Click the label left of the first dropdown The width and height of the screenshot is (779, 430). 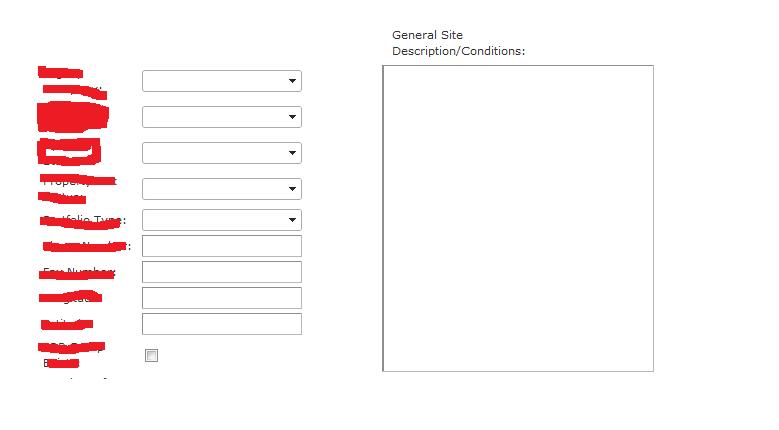coord(70,81)
